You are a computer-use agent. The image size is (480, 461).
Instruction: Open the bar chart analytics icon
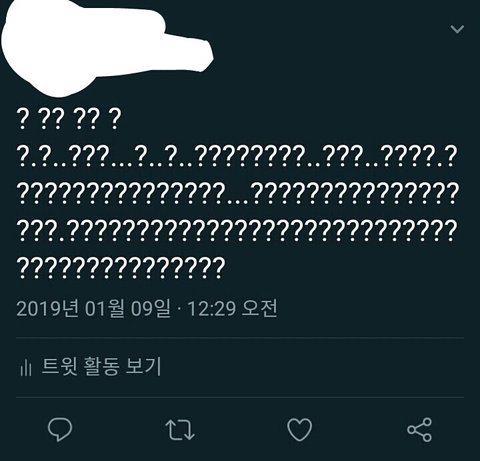pyautogui.click(x=26, y=368)
